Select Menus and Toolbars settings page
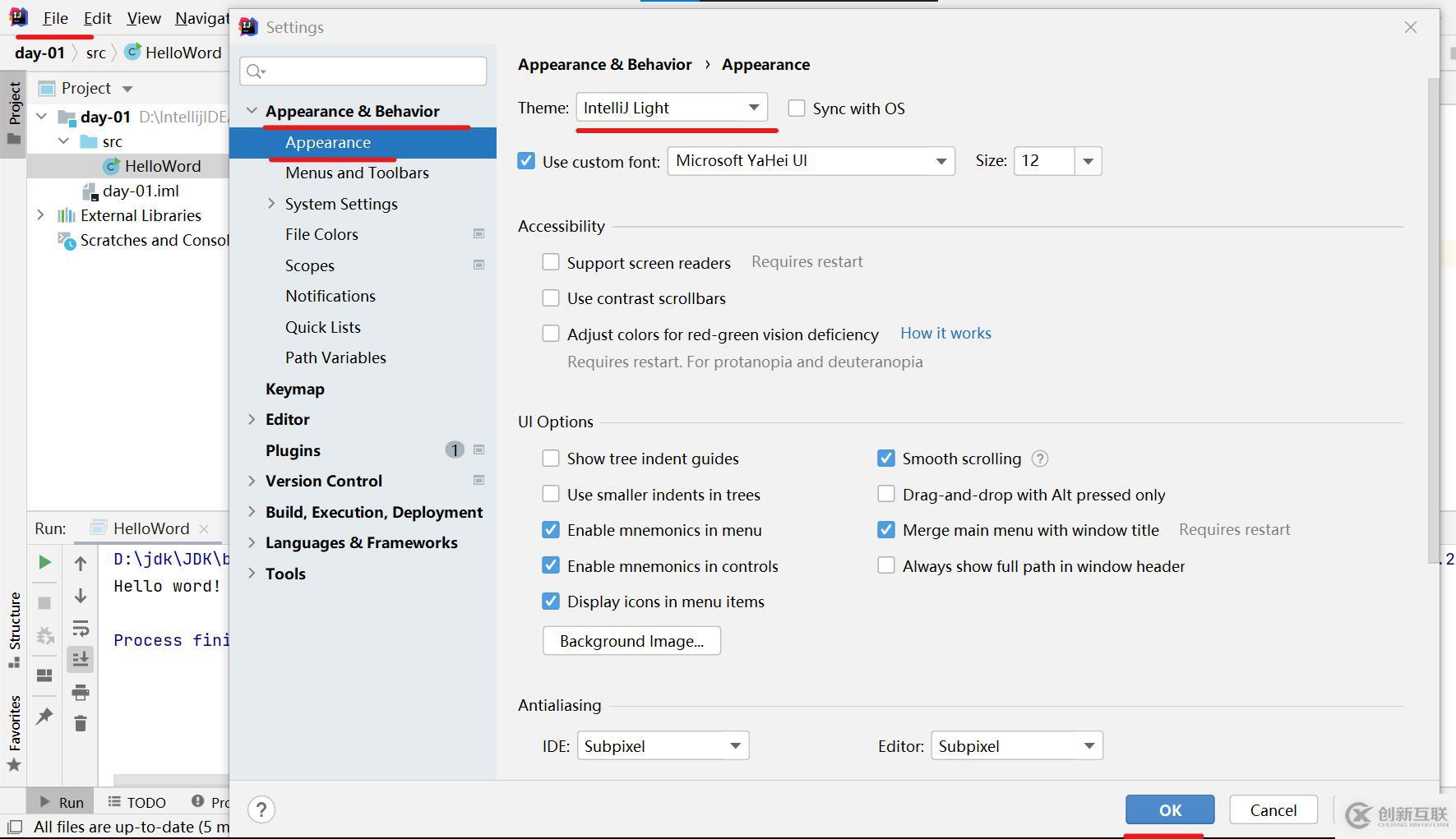 coord(357,173)
